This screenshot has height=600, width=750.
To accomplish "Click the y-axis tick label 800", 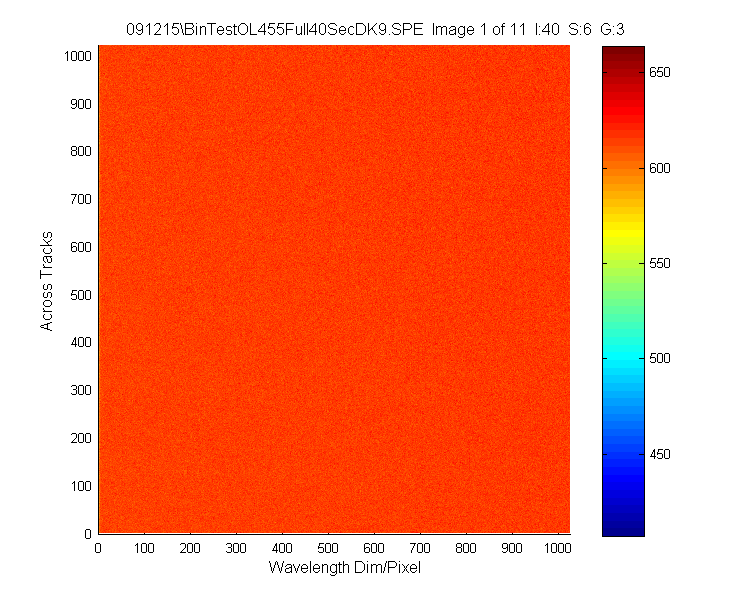I will (x=80, y=151).
